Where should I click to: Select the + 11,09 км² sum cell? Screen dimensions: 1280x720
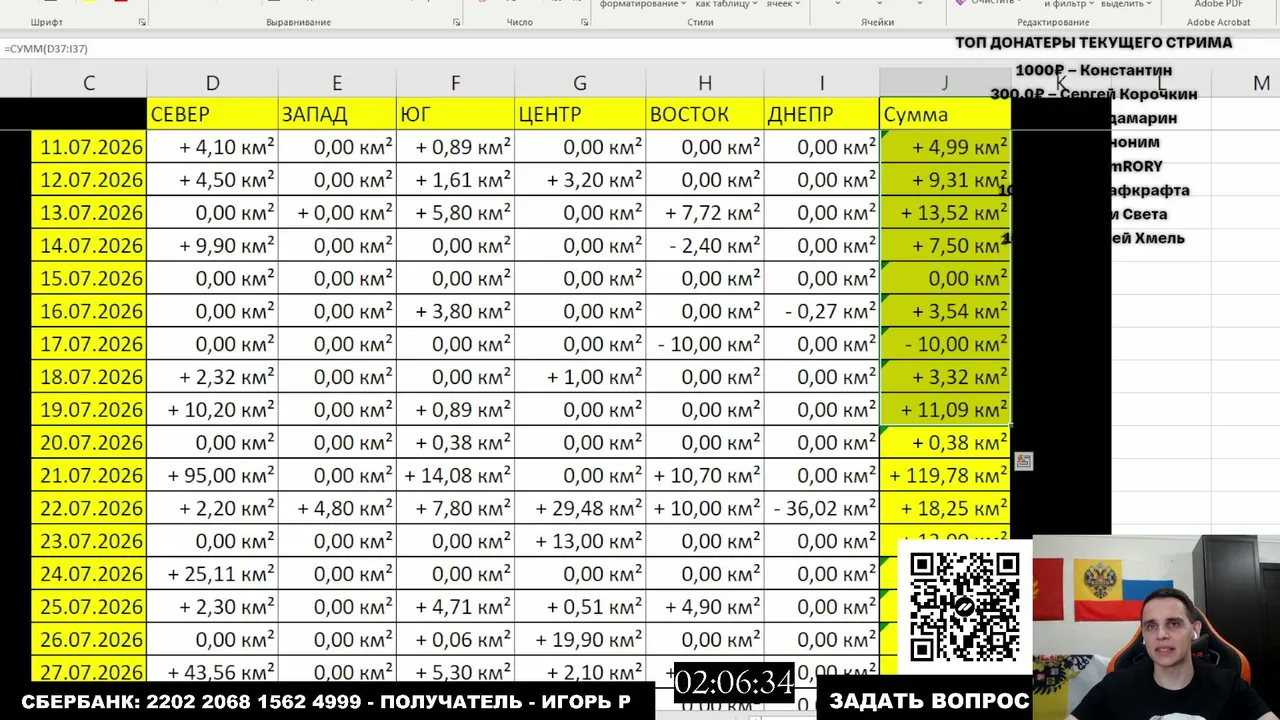[945, 410]
